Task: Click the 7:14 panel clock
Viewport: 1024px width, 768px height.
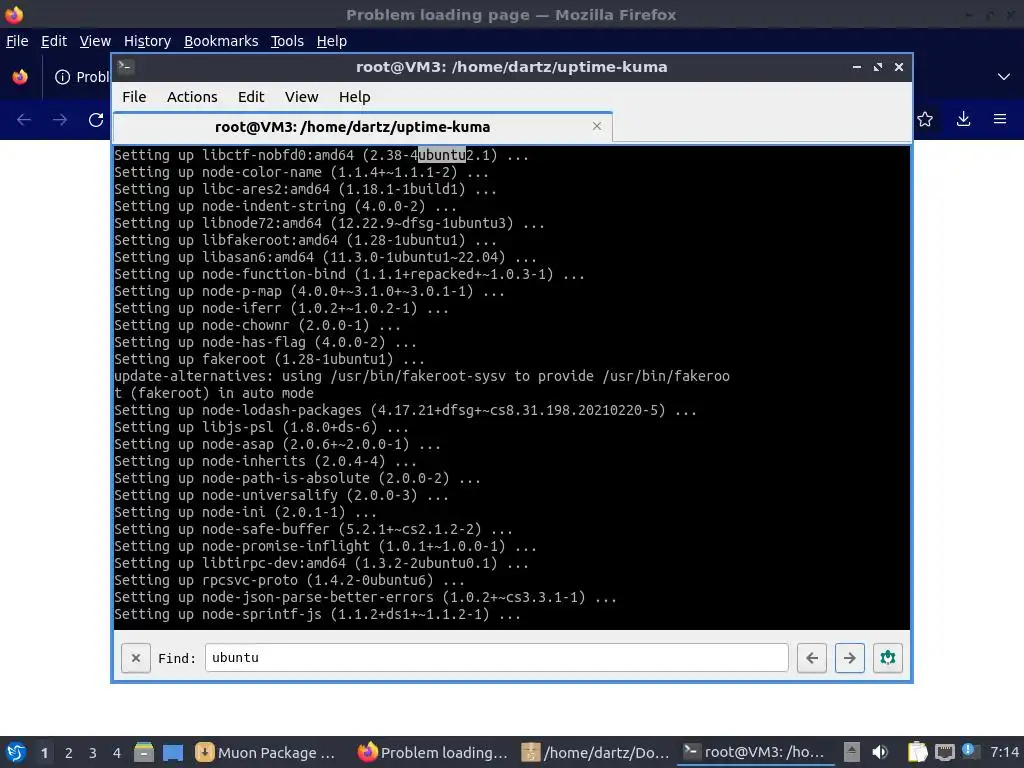Action: [1004, 752]
